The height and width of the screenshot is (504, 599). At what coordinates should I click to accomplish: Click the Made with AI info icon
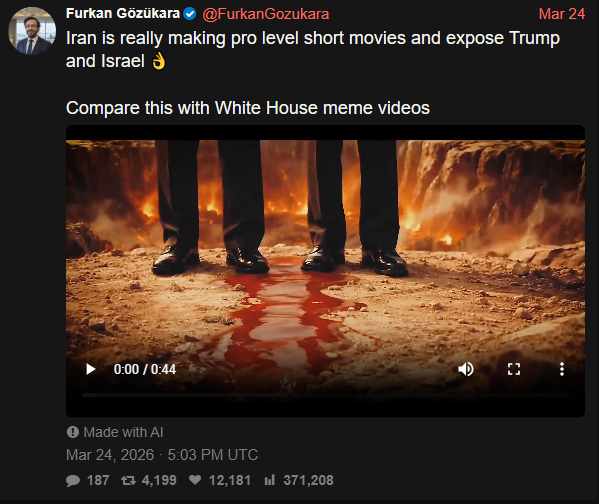pyautogui.click(x=73, y=432)
